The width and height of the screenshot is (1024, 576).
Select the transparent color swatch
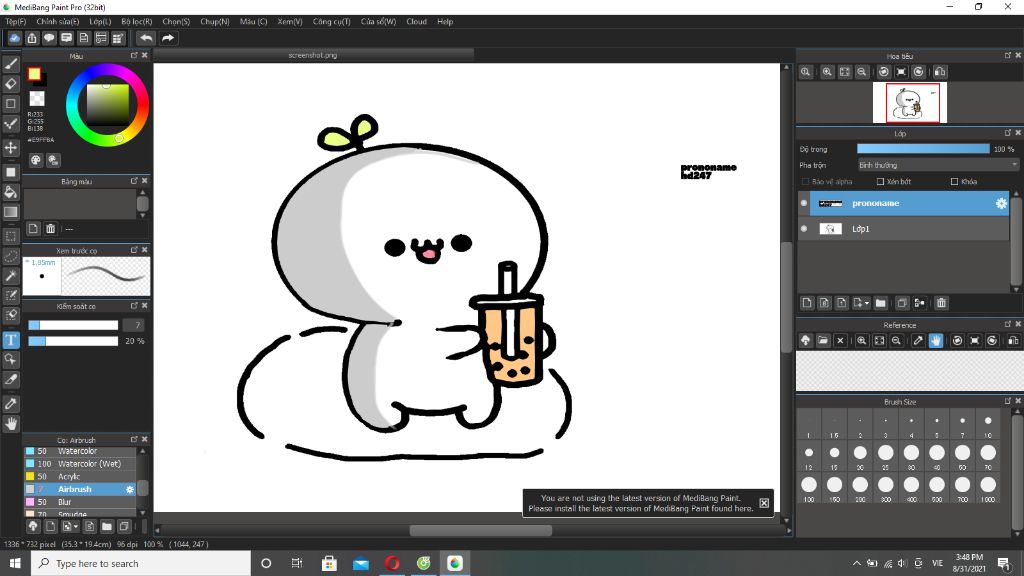[x=37, y=99]
